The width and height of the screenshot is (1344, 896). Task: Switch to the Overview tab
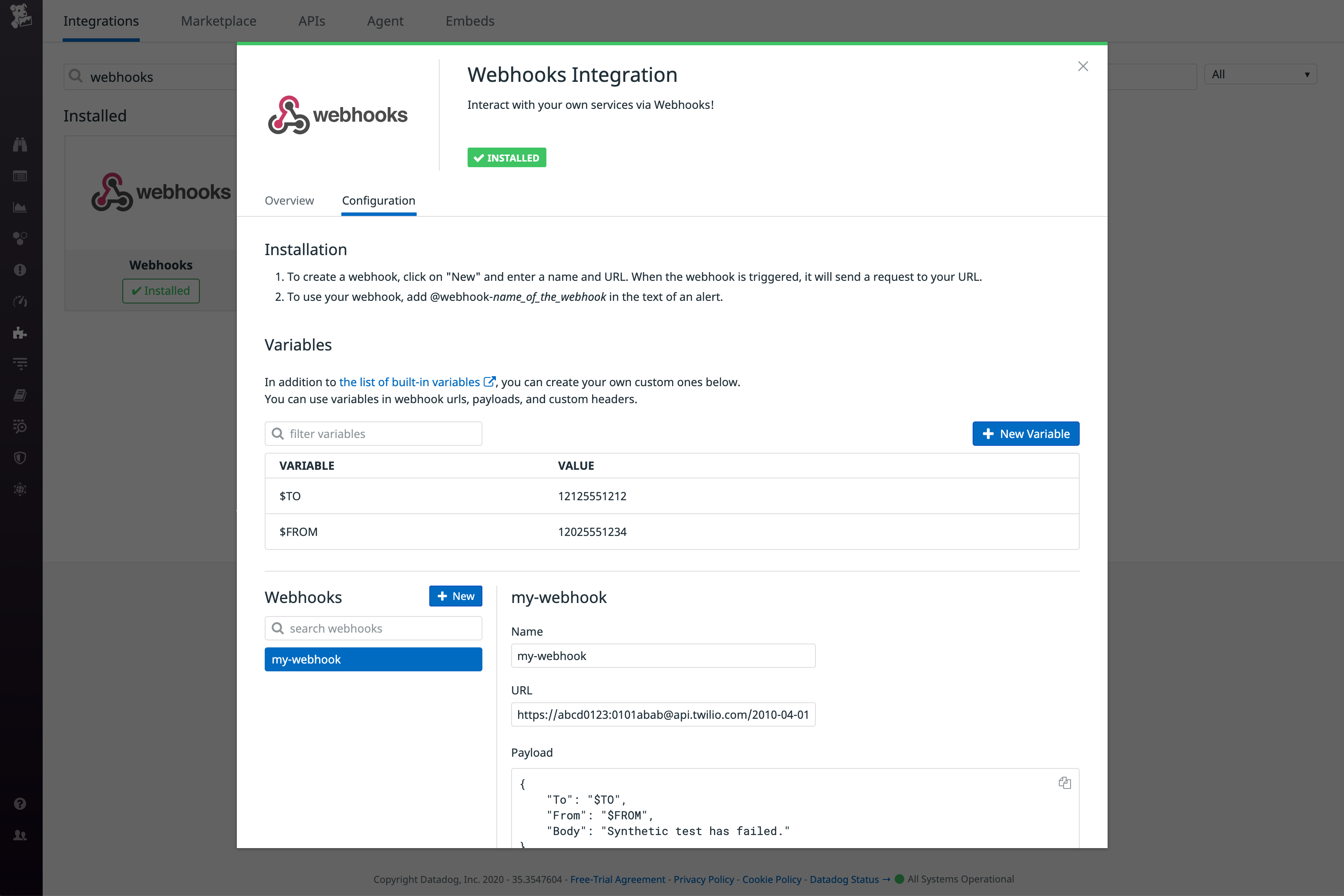point(289,201)
